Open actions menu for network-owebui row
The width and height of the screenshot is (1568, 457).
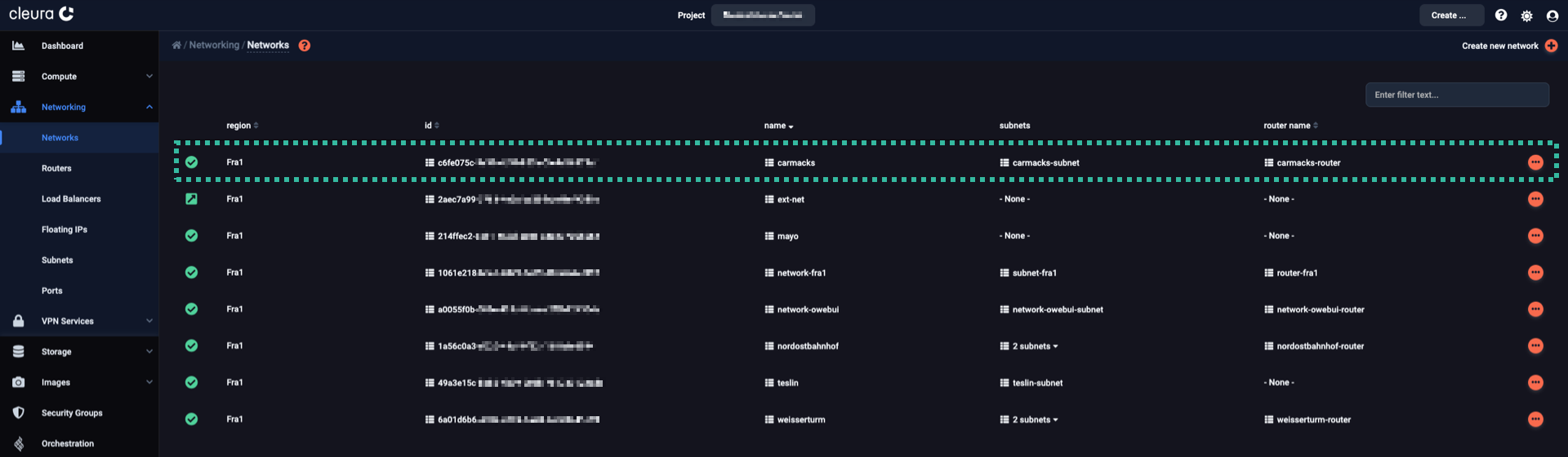(x=1535, y=309)
